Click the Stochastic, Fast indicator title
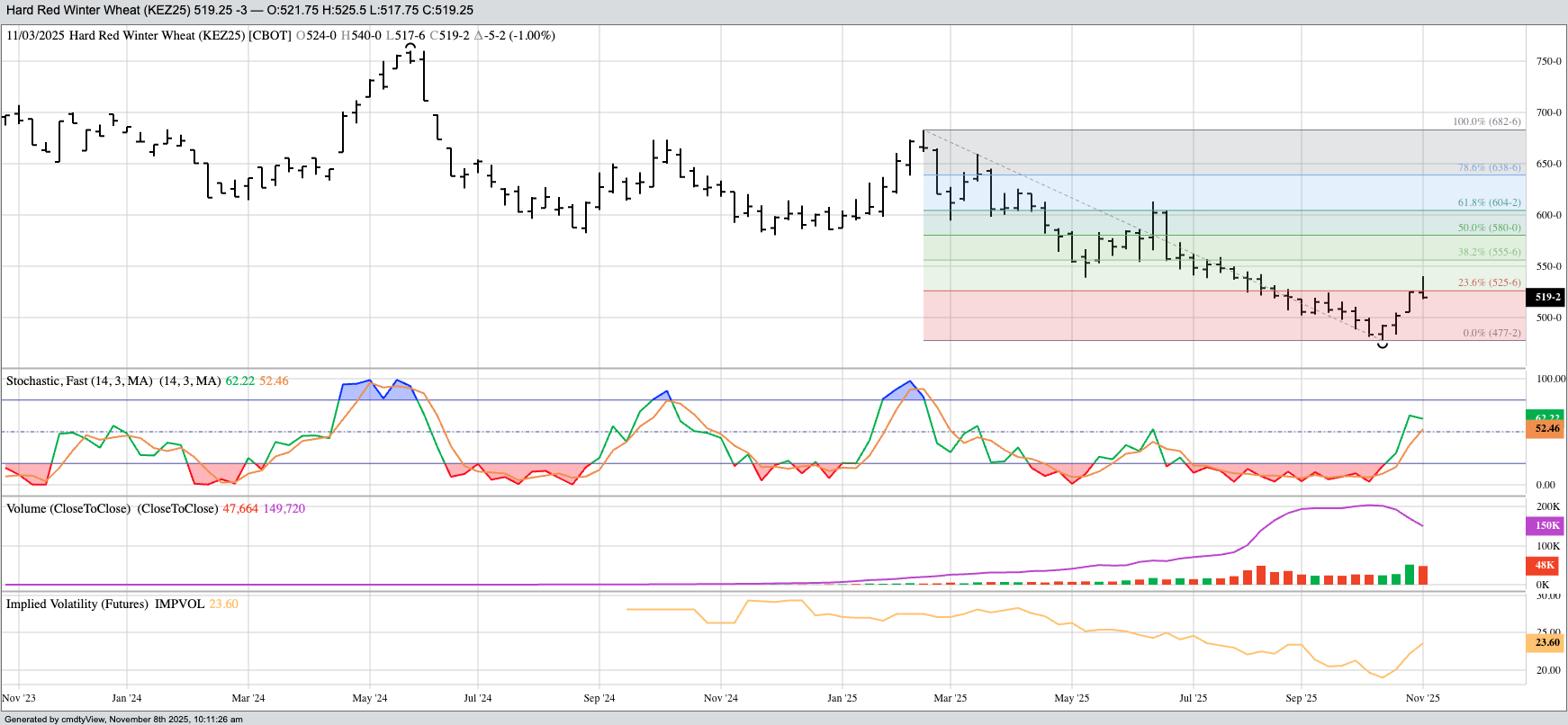 click(79, 381)
